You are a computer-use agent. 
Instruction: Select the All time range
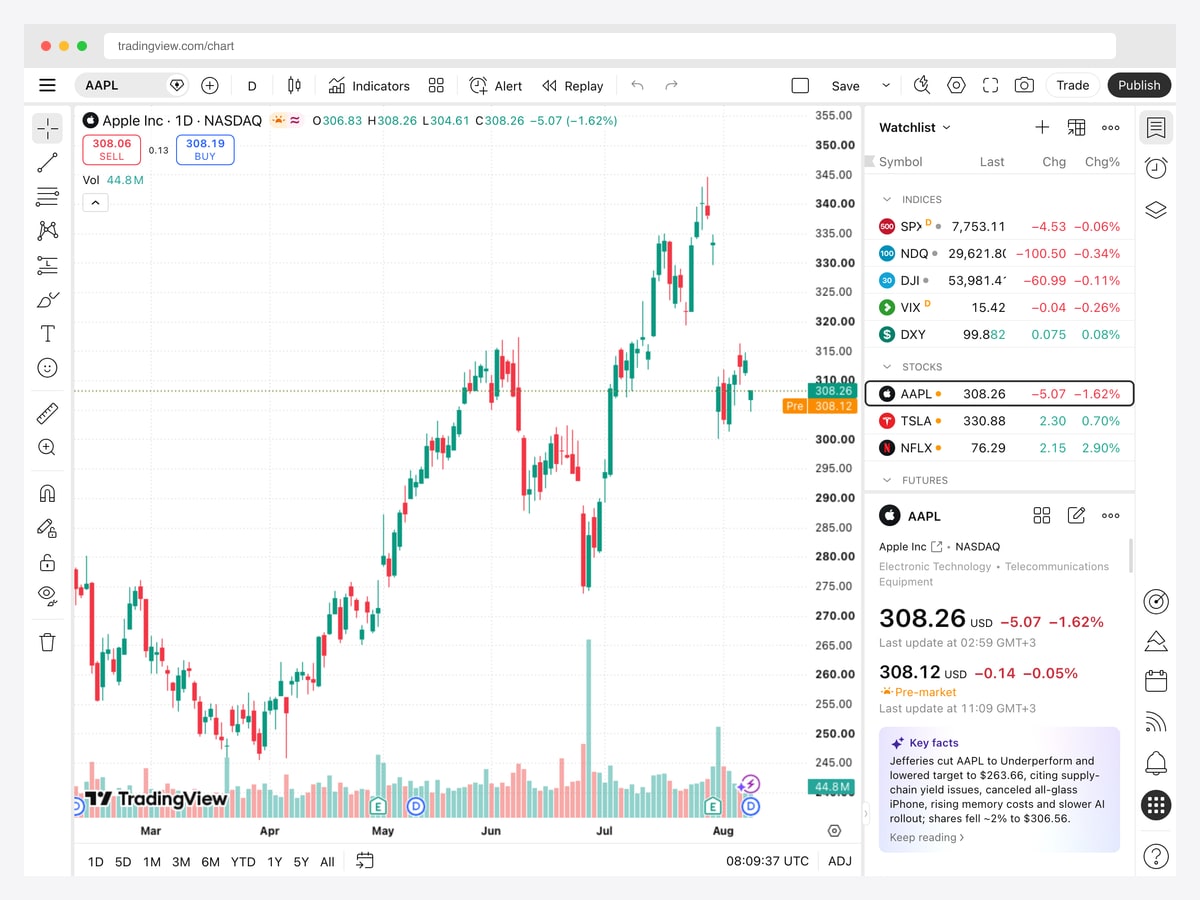pos(327,861)
